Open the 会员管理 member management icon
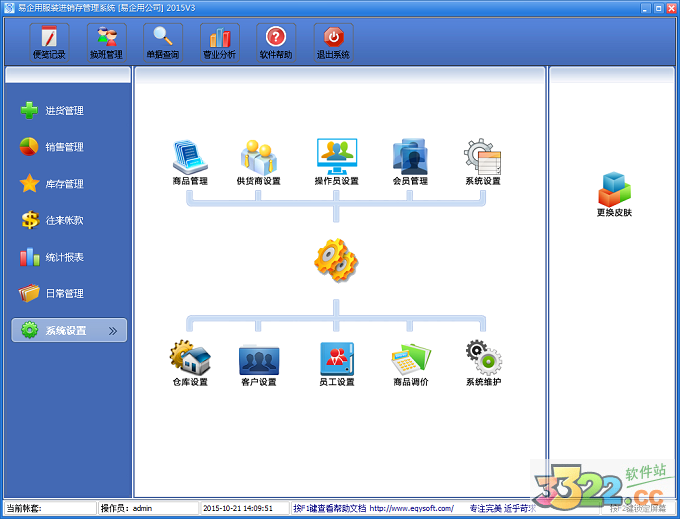 tap(410, 159)
